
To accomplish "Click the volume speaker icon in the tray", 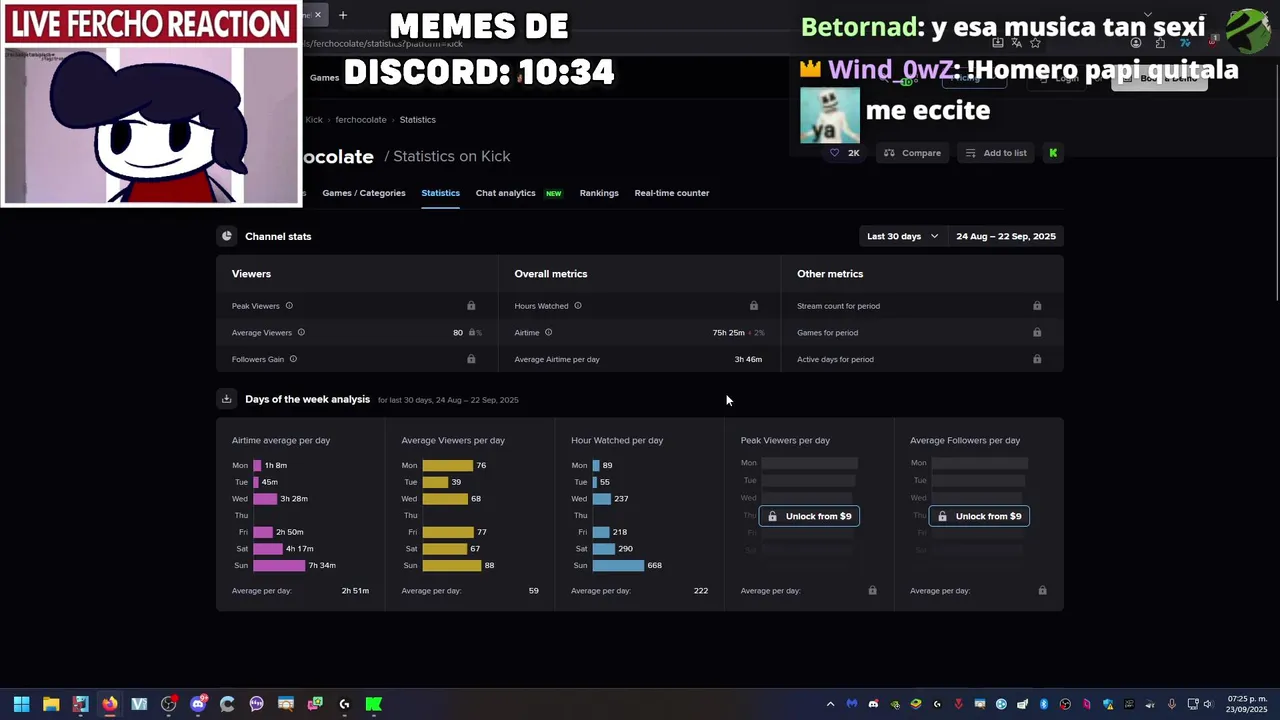I will [1208, 704].
